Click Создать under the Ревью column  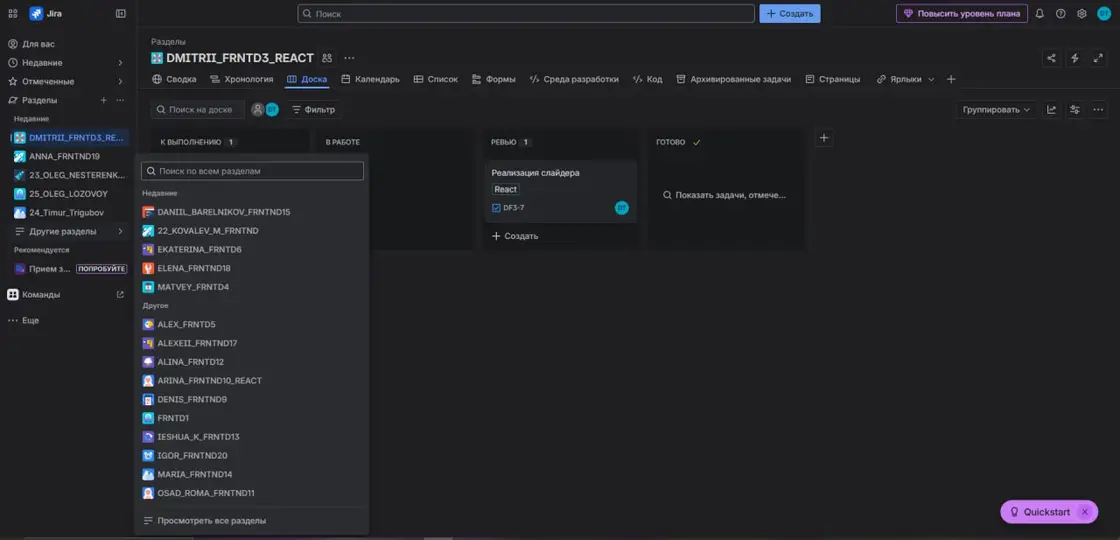[x=515, y=236]
